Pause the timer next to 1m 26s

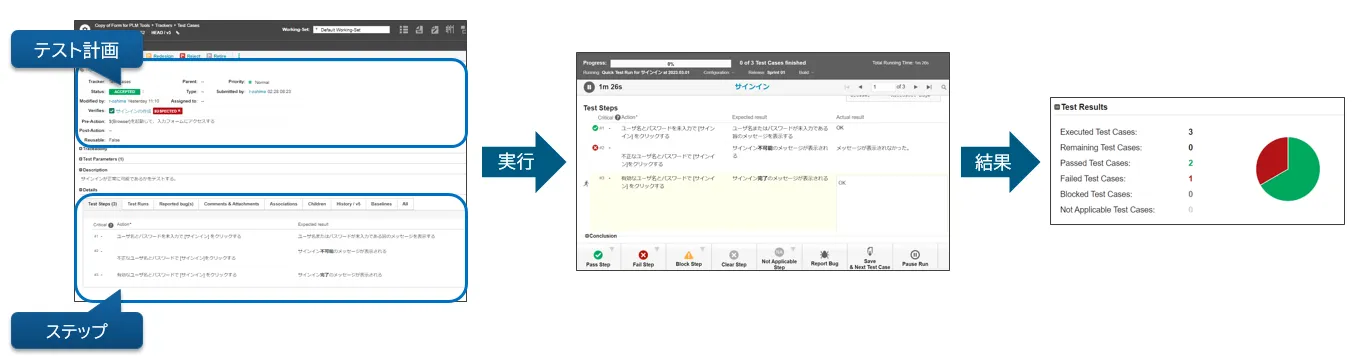(589, 87)
